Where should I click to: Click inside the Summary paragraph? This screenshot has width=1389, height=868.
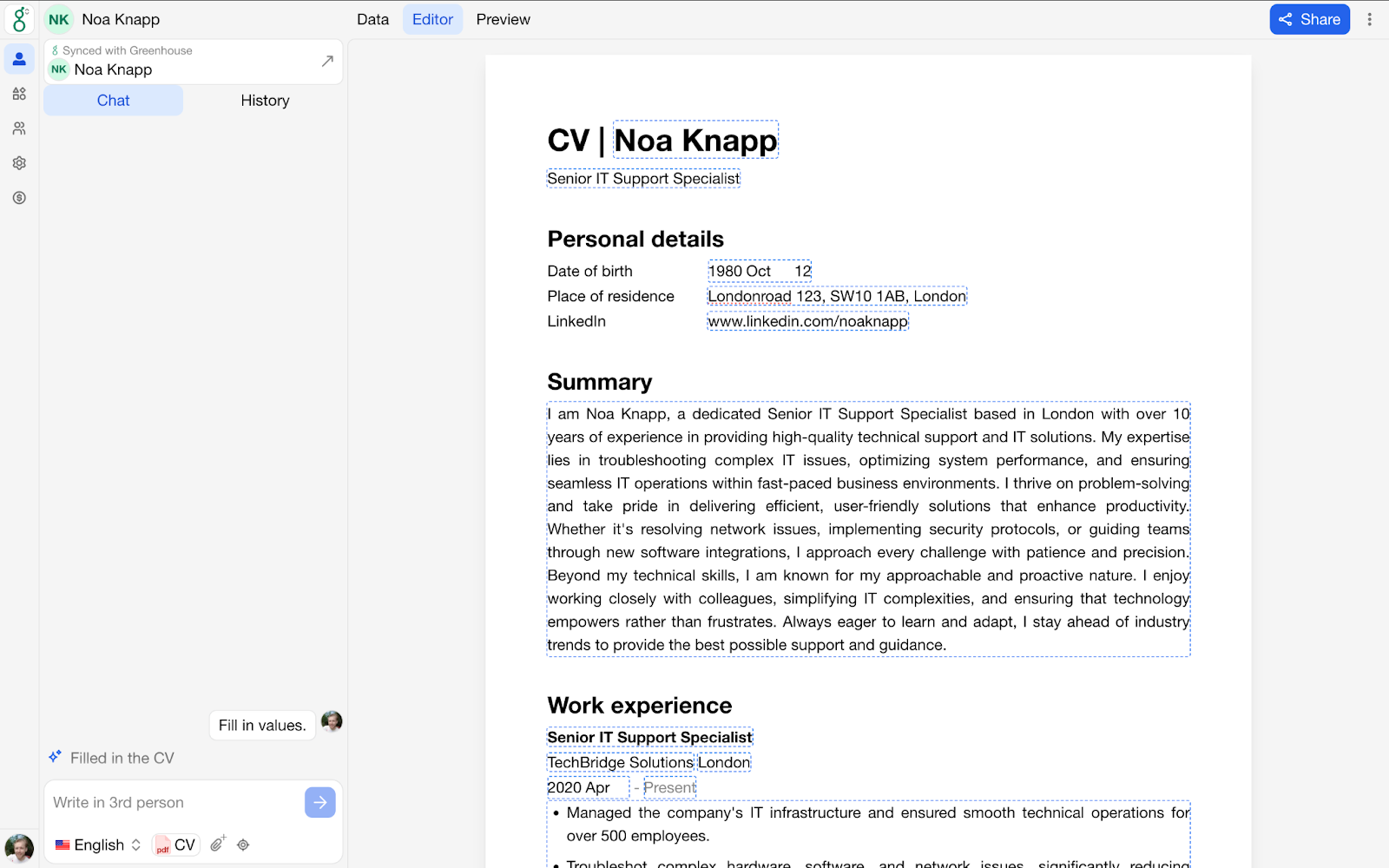(x=868, y=529)
